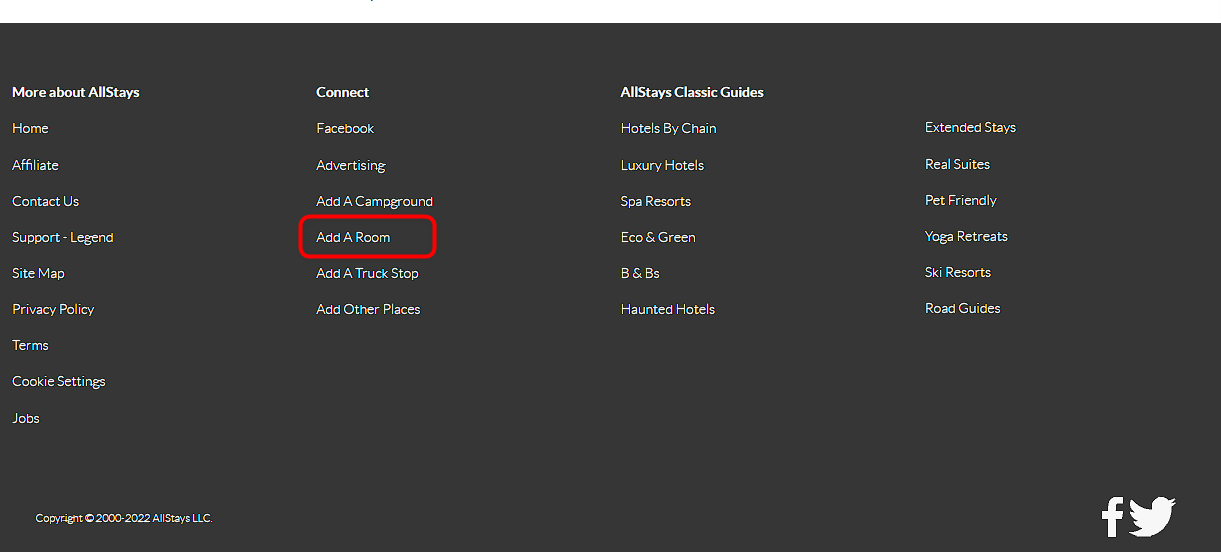Click Add Other Places
The width and height of the screenshot is (1221, 552).
point(368,309)
